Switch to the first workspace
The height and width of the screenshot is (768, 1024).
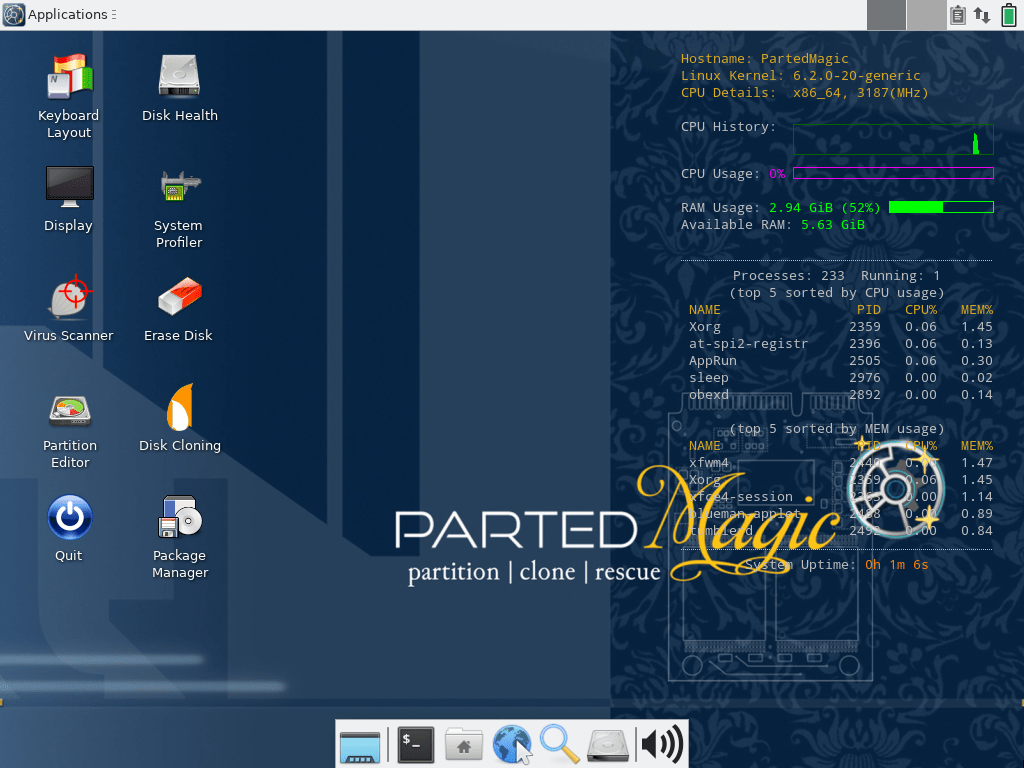tap(886, 15)
